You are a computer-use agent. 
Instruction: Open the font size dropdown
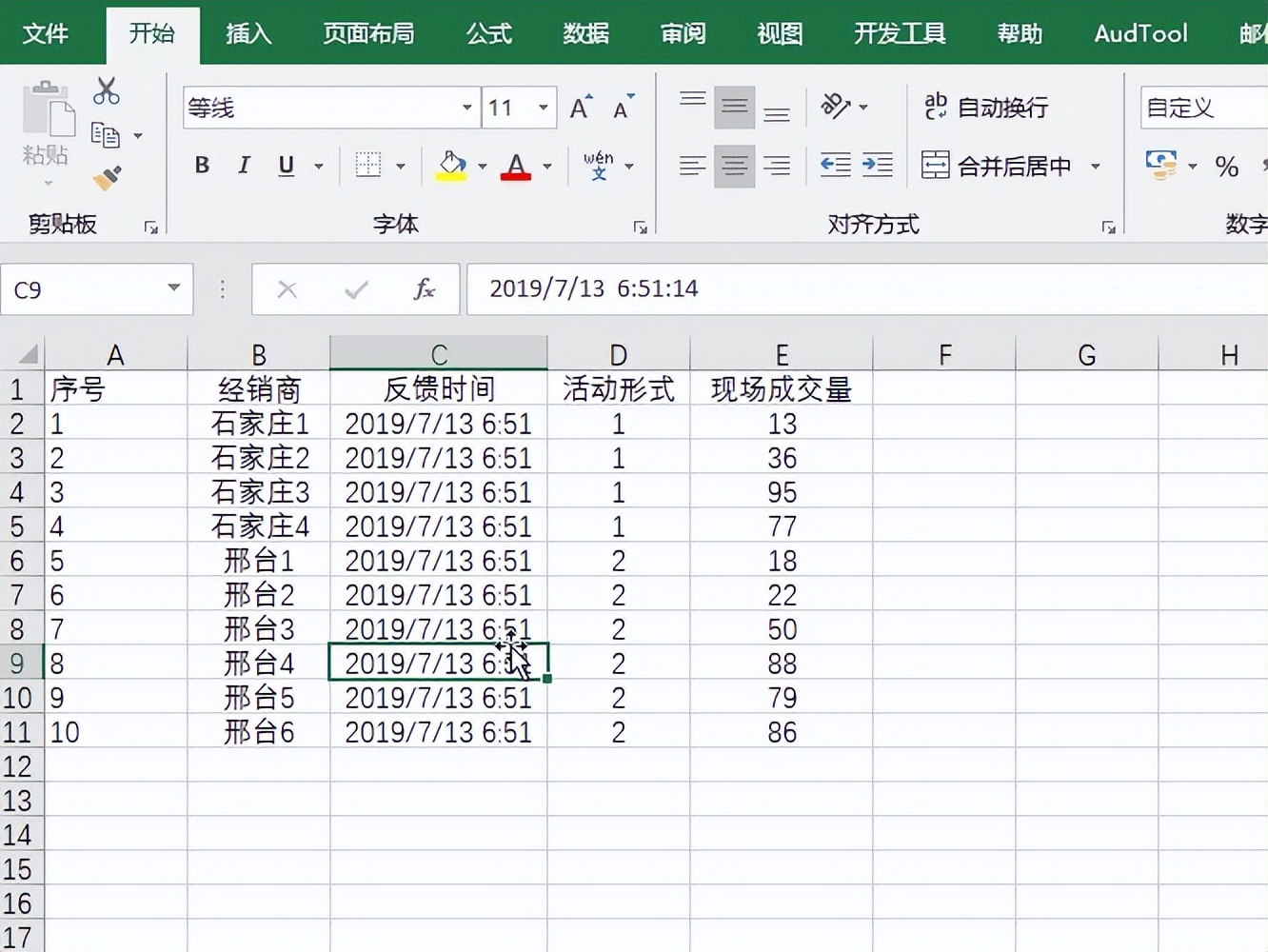[x=542, y=108]
